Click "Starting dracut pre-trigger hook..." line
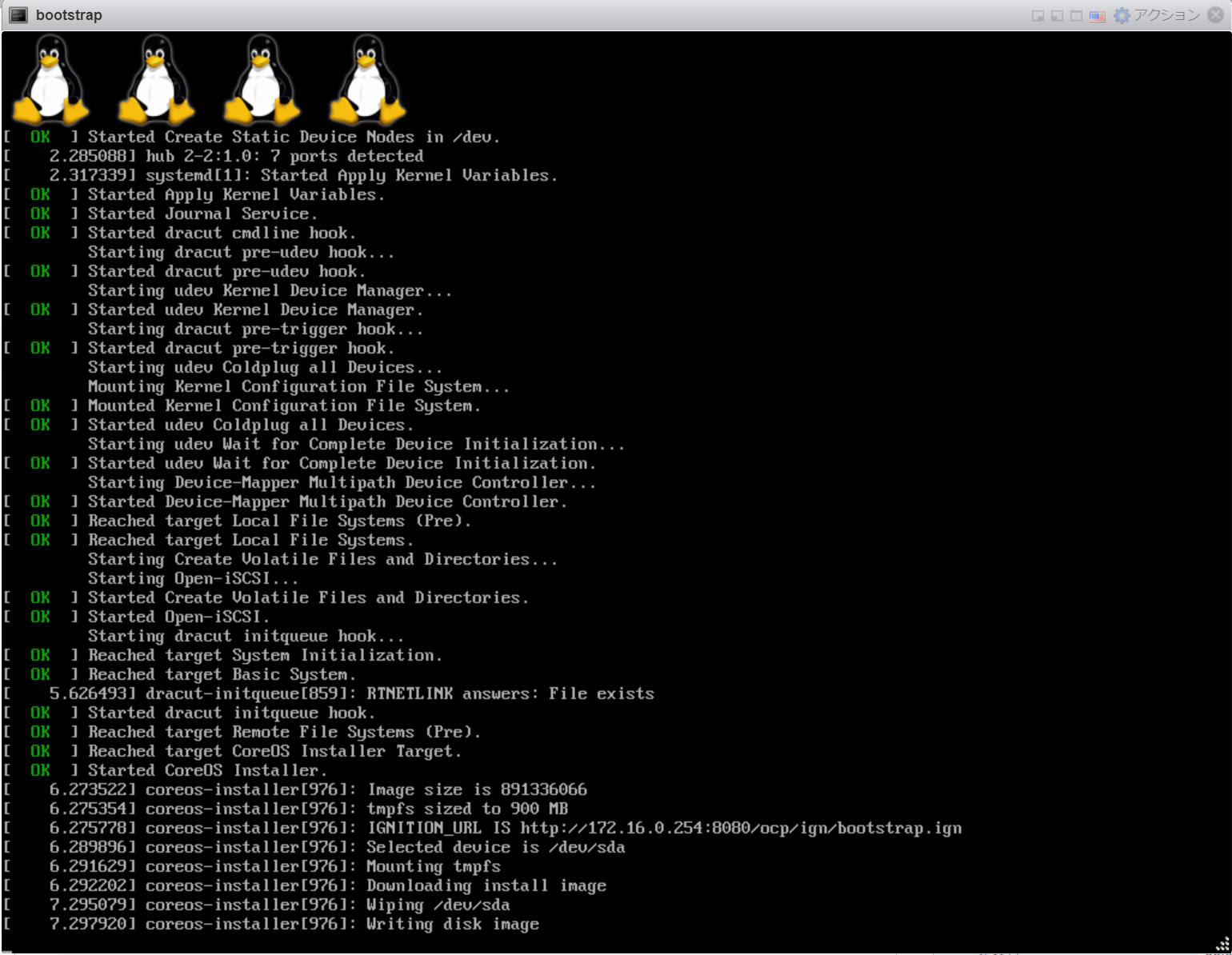1232x955 pixels. (x=255, y=329)
